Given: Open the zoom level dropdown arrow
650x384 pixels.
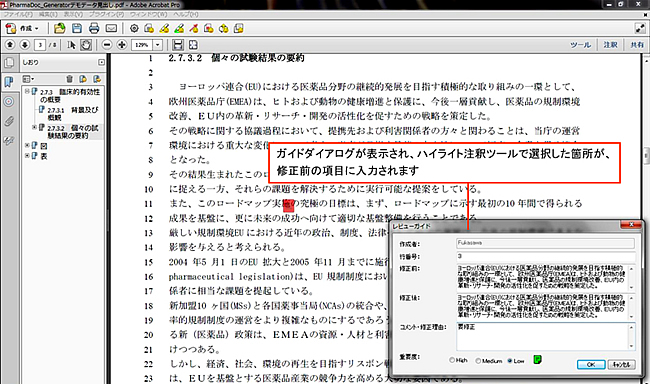Looking at the screenshot, I should coord(158,44).
